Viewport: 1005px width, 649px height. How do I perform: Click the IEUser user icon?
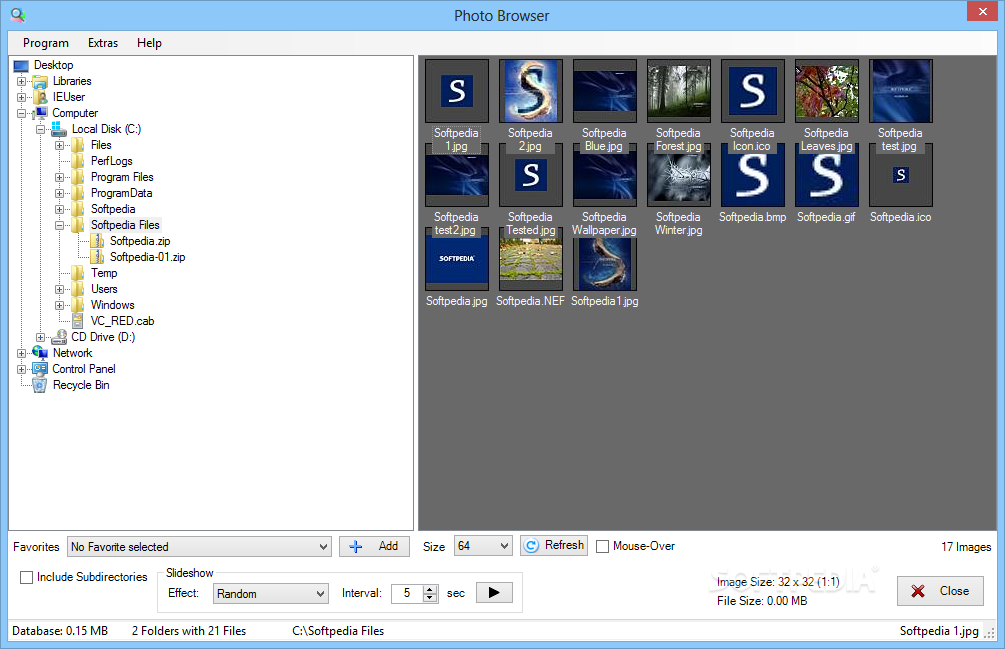point(40,97)
